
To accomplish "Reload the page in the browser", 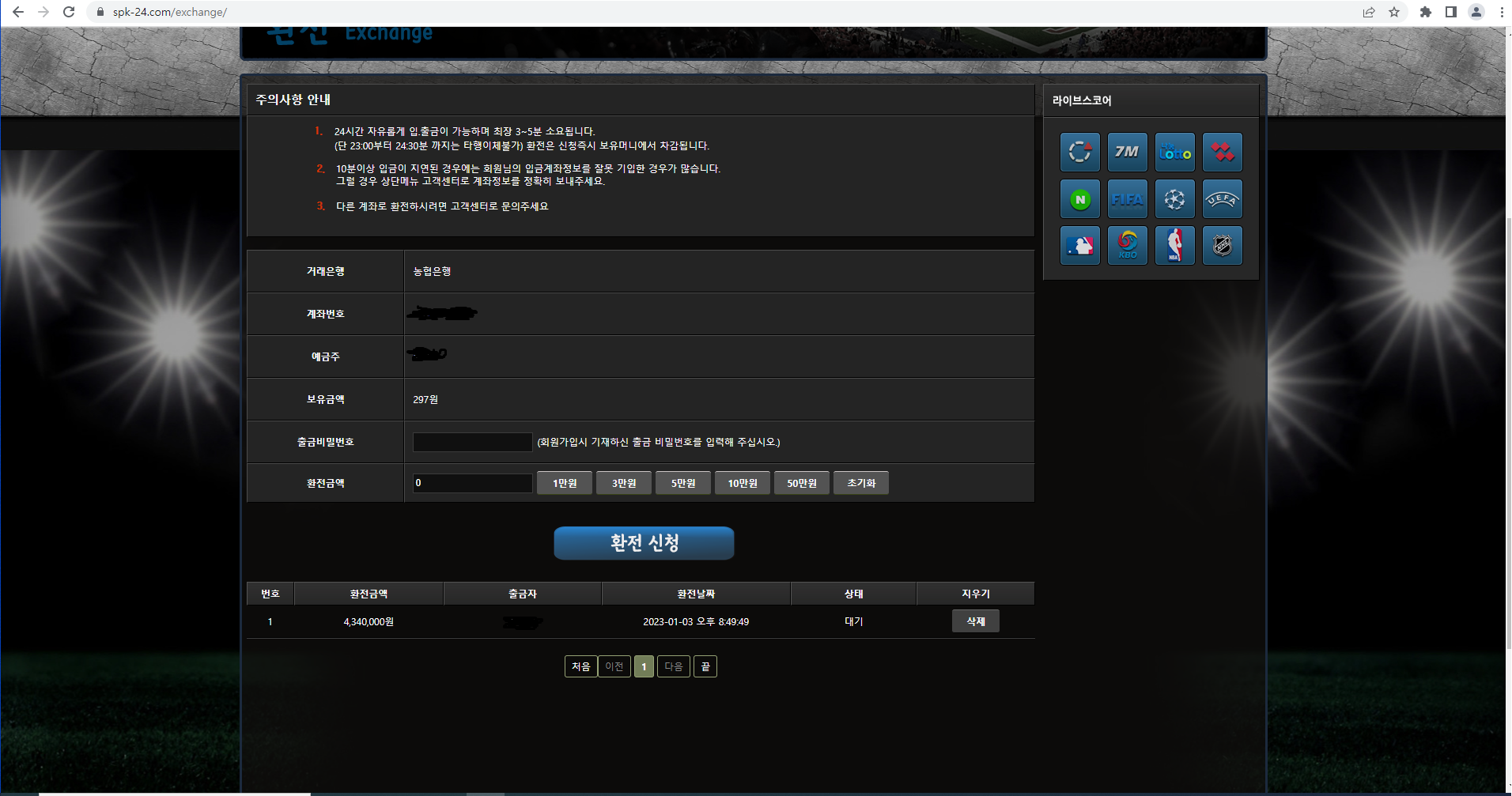I will [x=69, y=12].
